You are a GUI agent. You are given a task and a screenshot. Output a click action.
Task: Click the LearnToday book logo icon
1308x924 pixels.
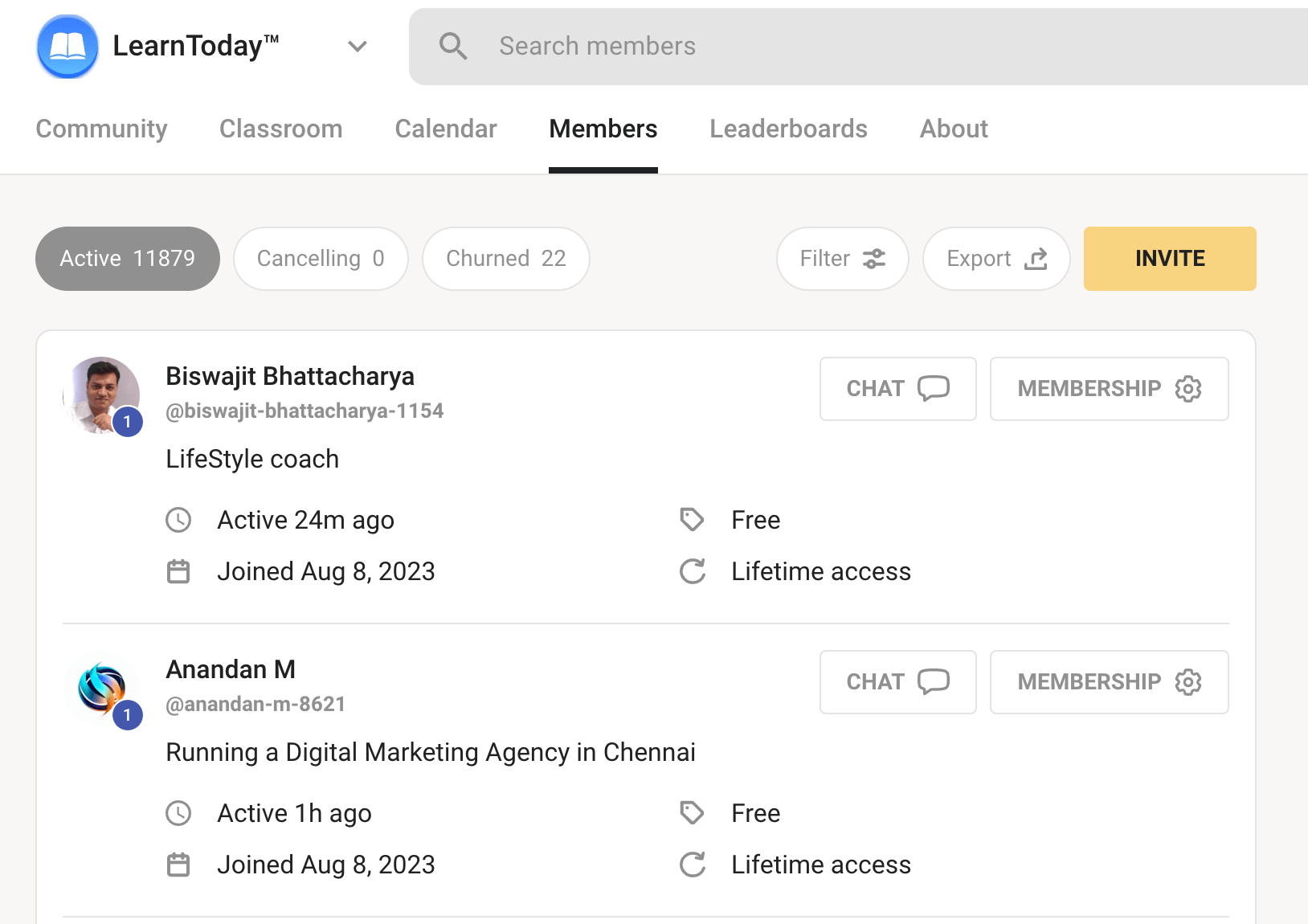(67, 46)
